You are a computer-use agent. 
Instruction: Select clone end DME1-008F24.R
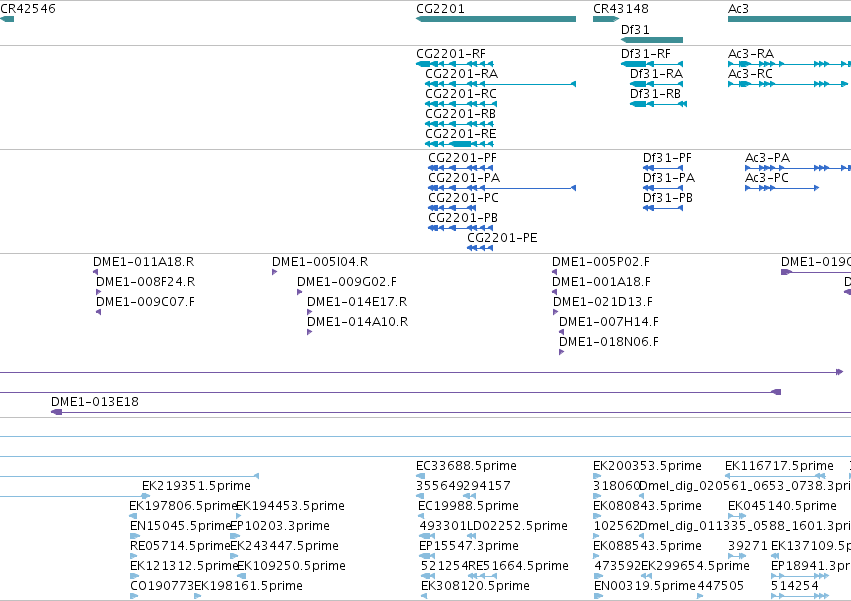(98, 292)
